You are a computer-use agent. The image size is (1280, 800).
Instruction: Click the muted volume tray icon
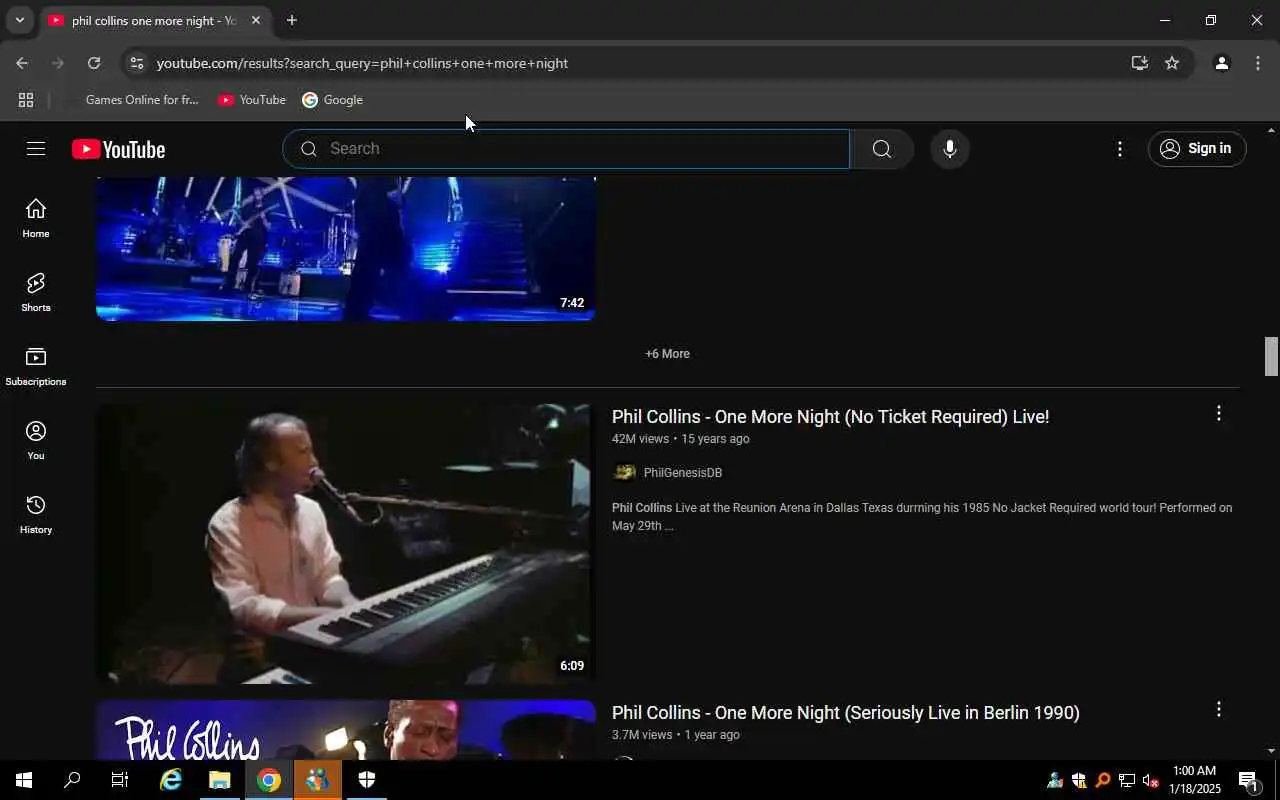1150,781
